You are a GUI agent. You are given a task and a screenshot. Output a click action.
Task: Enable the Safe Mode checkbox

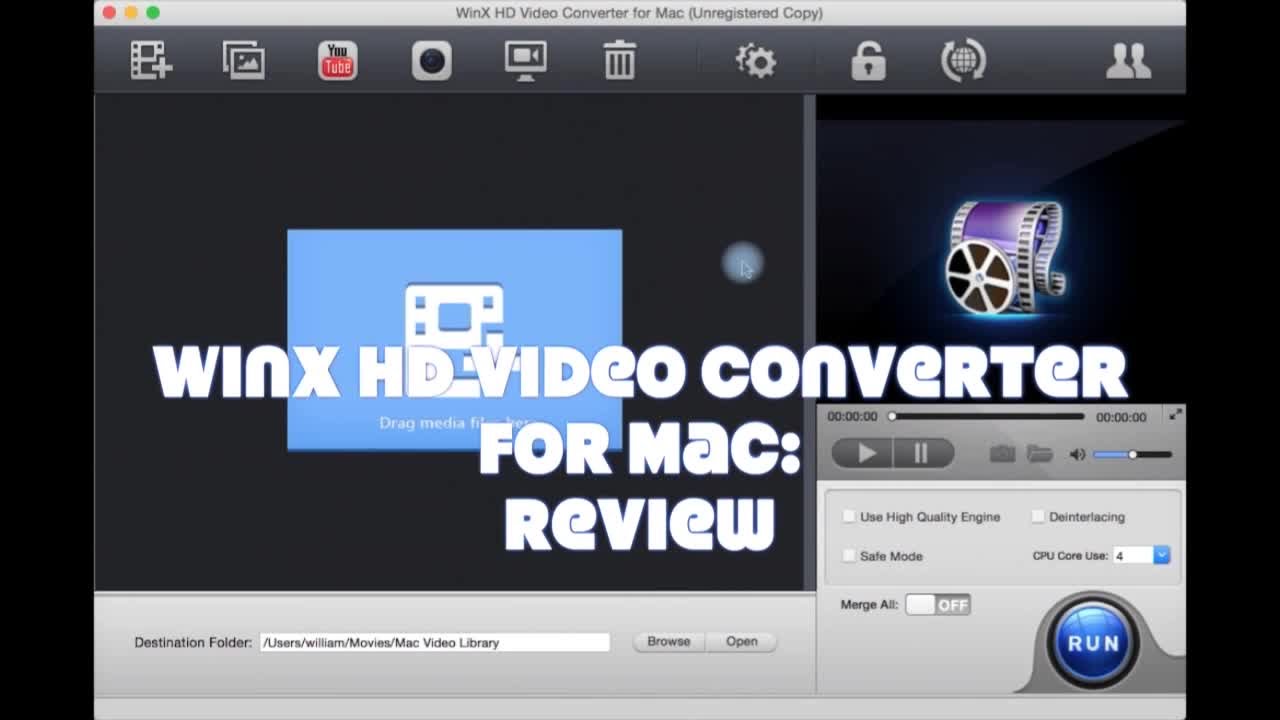click(849, 556)
